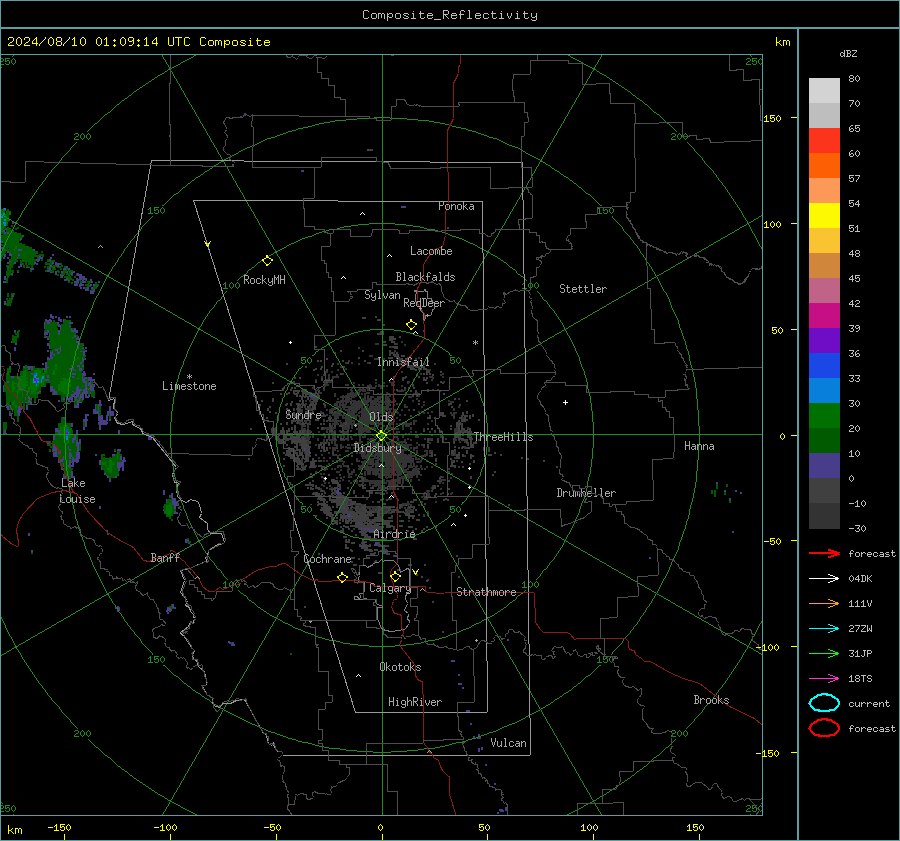Click the asterisk marker above Limestone label

click(x=189, y=377)
